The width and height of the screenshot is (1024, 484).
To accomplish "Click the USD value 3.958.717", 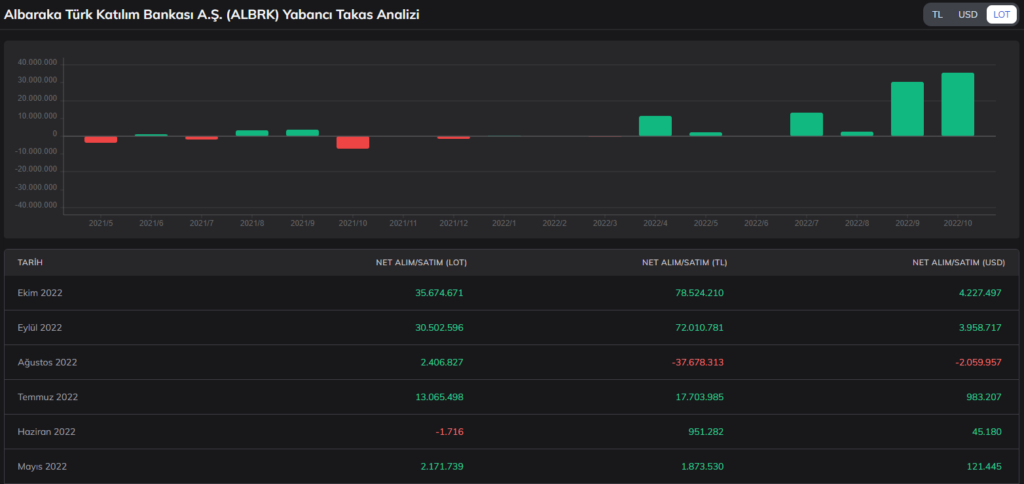I will (981, 327).
